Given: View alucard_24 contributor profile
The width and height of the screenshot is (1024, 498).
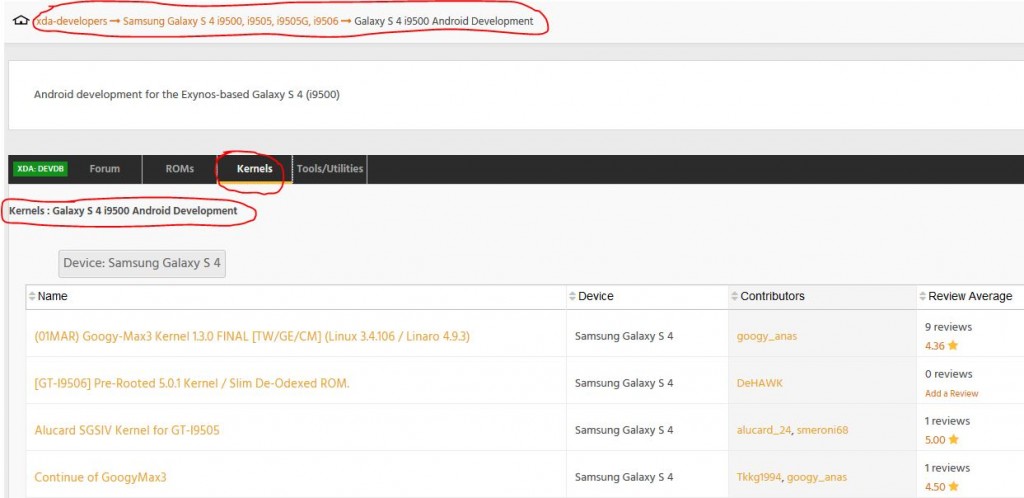Looking at the screenshot, I should 764,431.
